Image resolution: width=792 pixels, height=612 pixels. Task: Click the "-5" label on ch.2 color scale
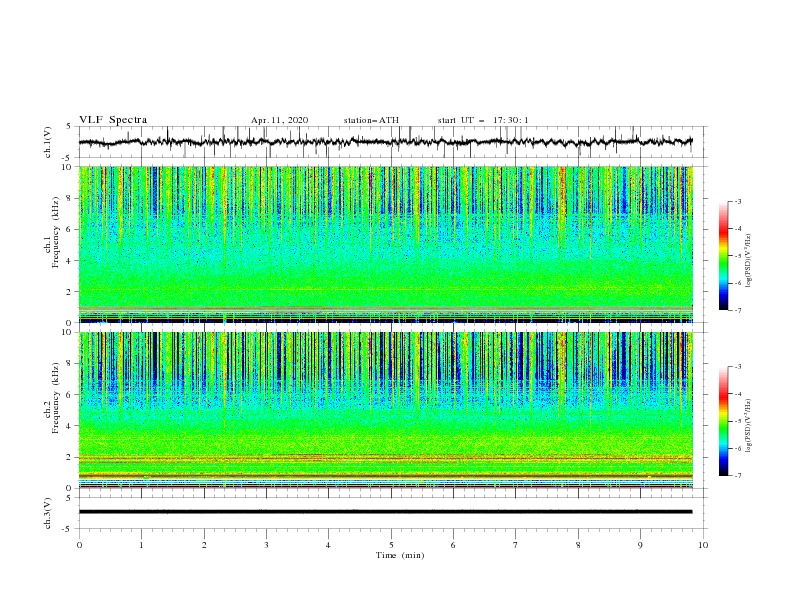(x=737, y=421)
